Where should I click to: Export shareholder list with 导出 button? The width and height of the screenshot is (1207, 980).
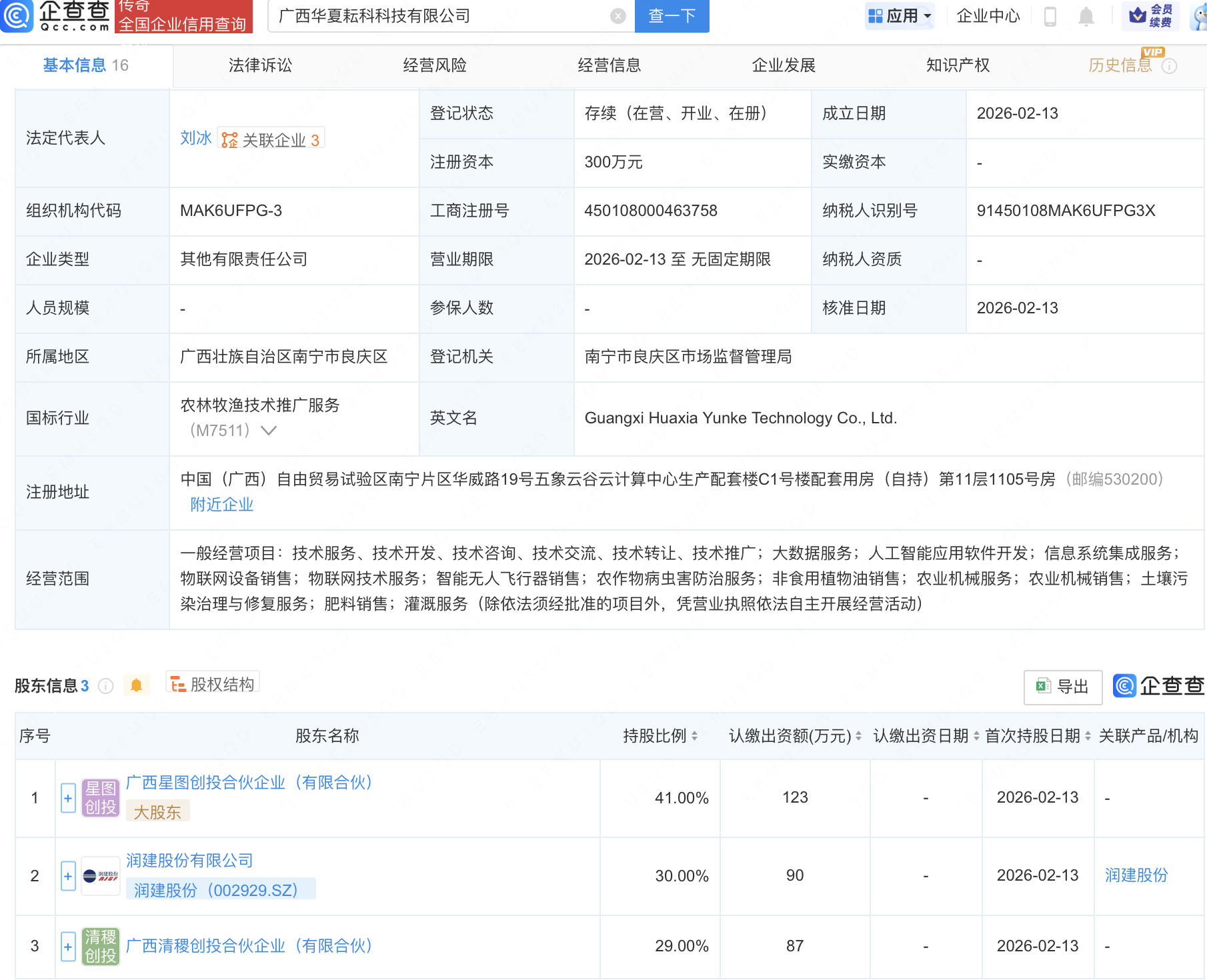tap(1062, 687)
